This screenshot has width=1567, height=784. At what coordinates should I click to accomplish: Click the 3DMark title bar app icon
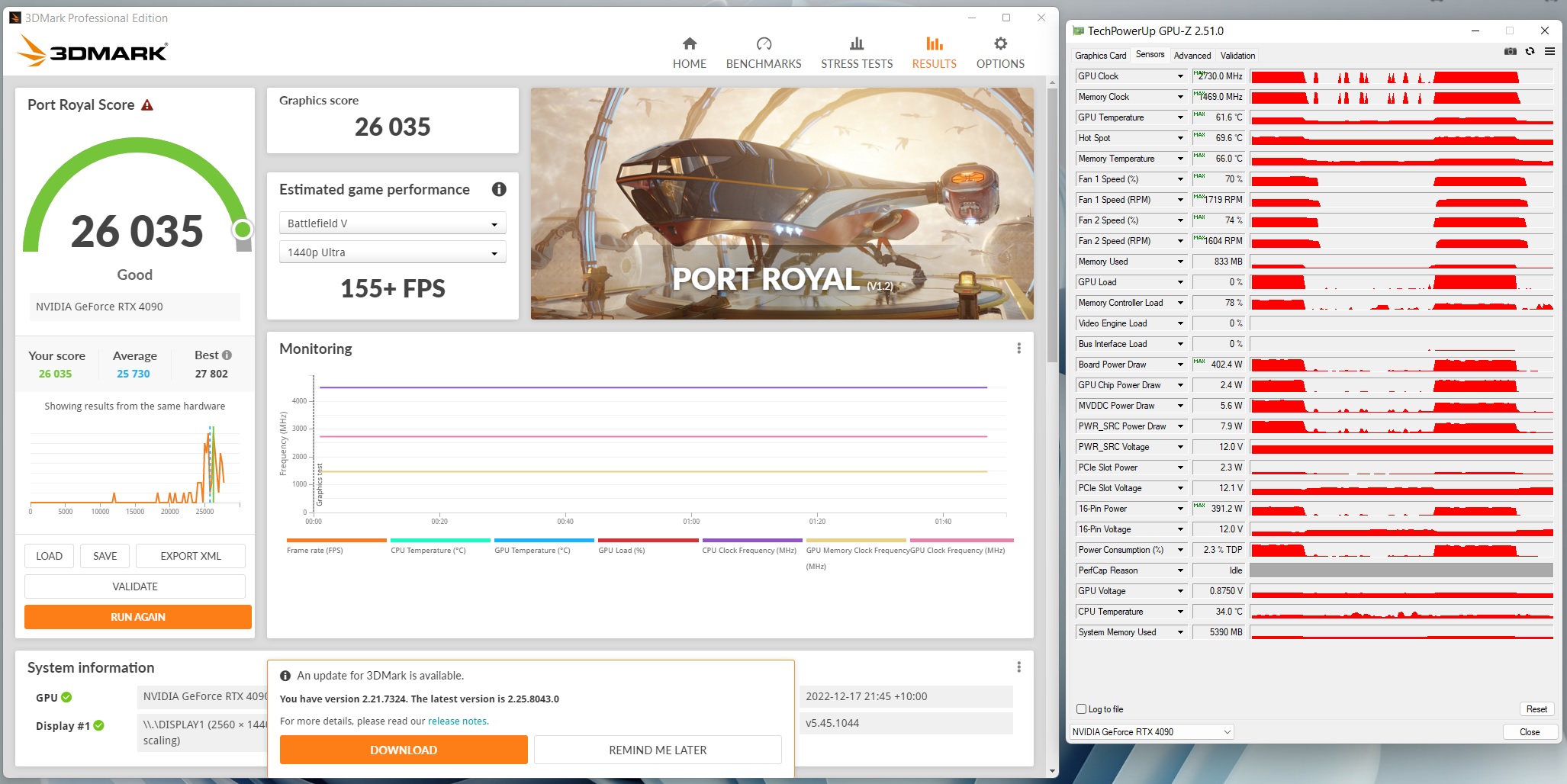click(x=15, y=18)
